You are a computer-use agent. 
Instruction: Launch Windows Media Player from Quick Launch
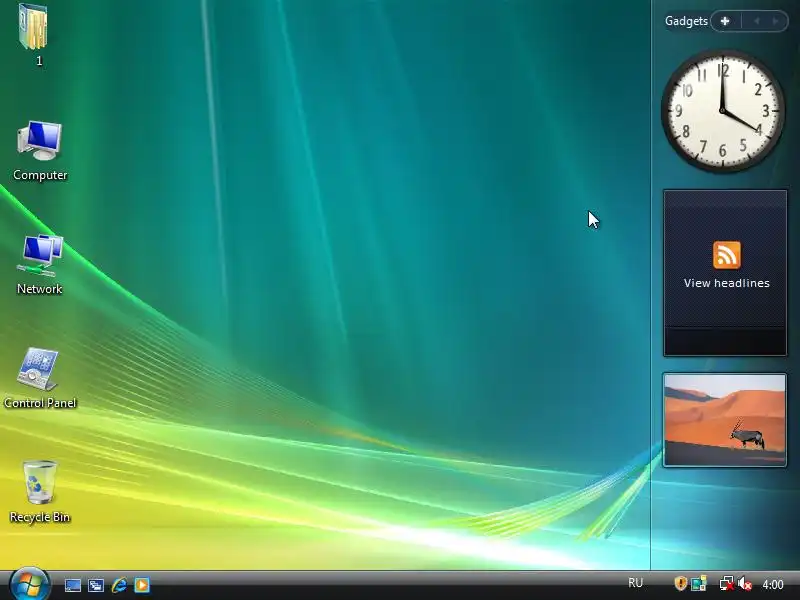pos(142,585)
